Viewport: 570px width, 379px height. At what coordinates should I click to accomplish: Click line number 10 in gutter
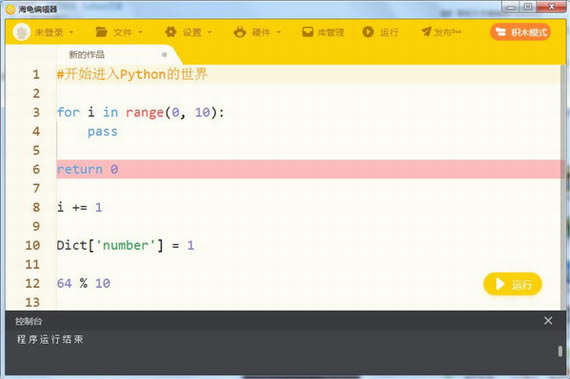click(x=32, y=245)
